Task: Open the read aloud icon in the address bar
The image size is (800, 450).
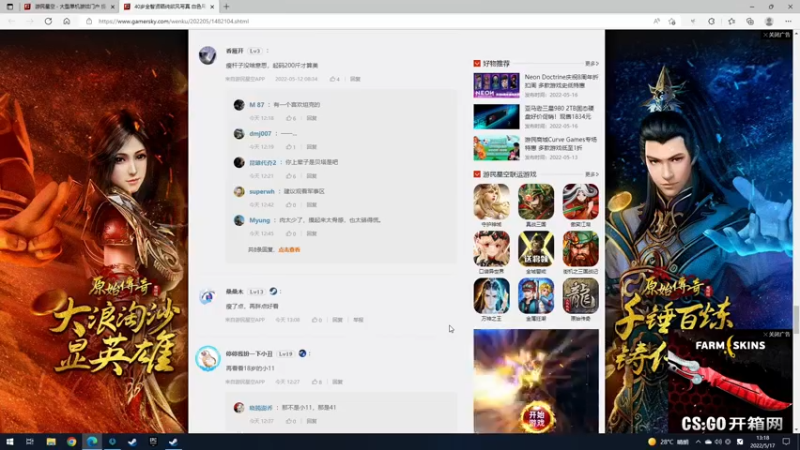Action: pos(657,21)
